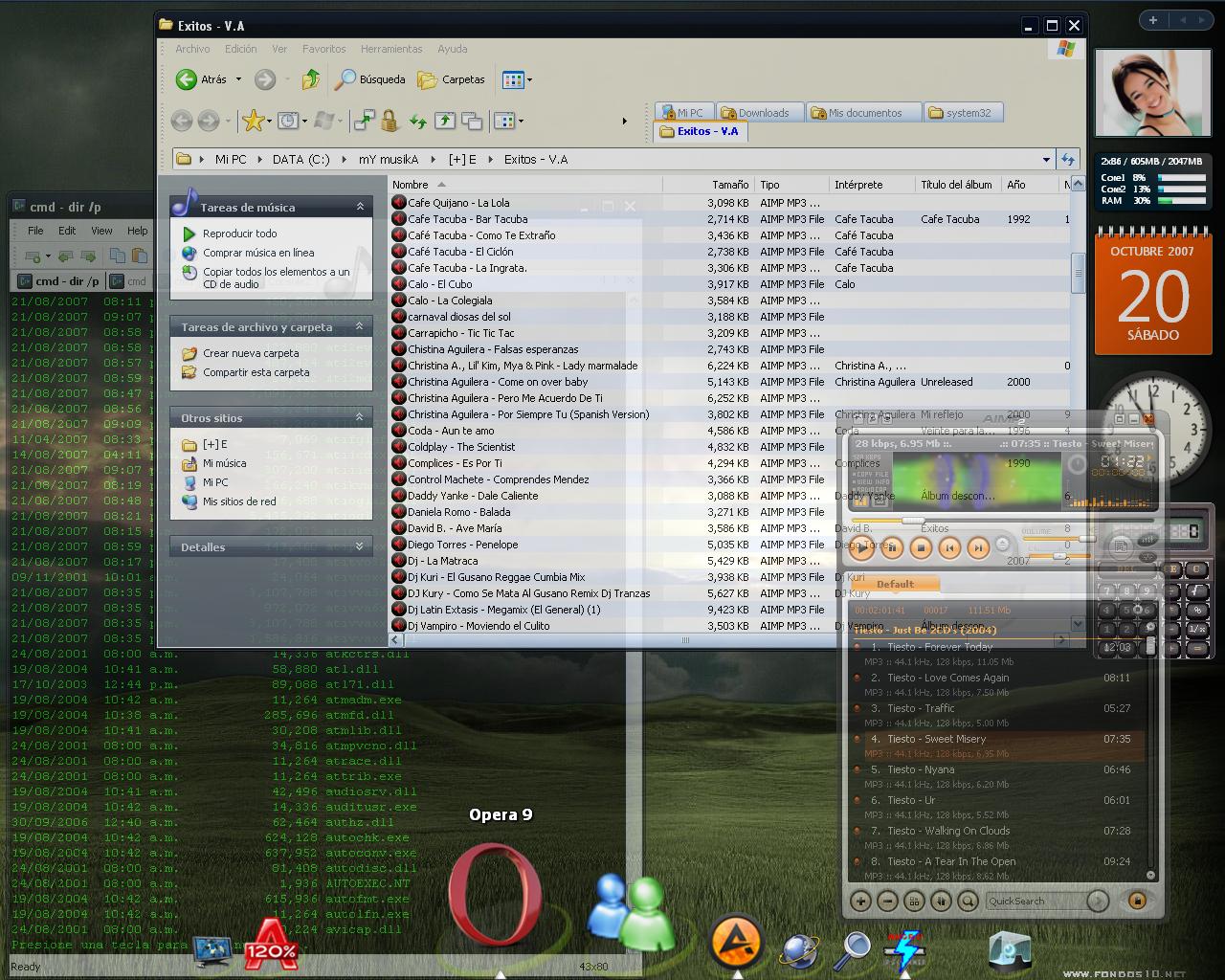Screen dimensions: 1225x980
Task: Switch to the system32 tab
Action: point(963,113)
